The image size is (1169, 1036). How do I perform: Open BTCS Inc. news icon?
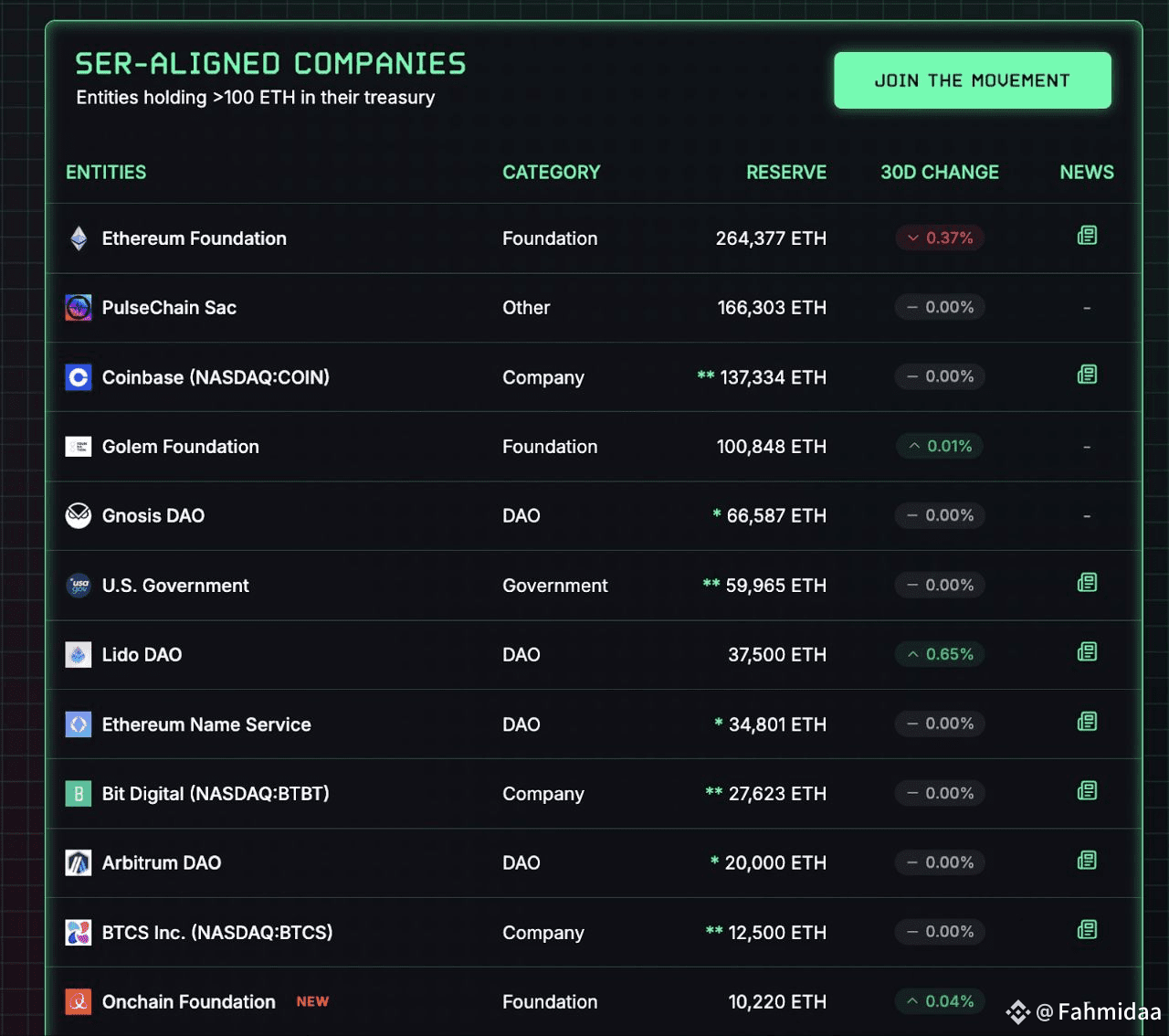point(1087,930)
